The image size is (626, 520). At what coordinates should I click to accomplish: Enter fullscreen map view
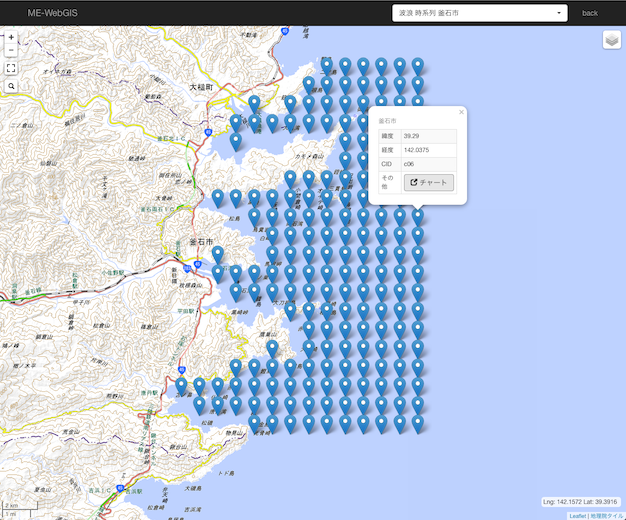coord(11,68)
